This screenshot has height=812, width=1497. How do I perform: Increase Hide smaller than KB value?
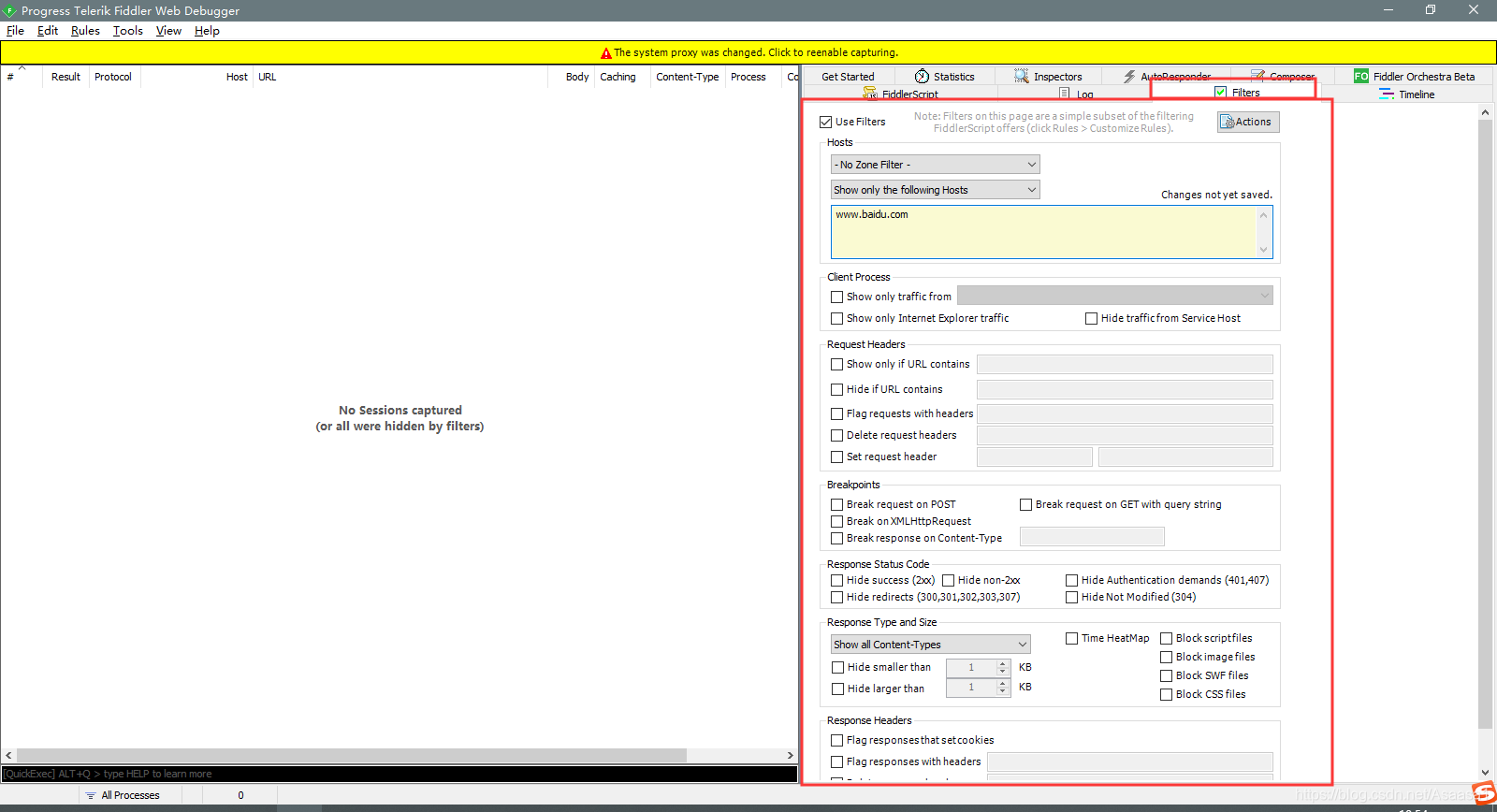click(x=1003, y=663)
